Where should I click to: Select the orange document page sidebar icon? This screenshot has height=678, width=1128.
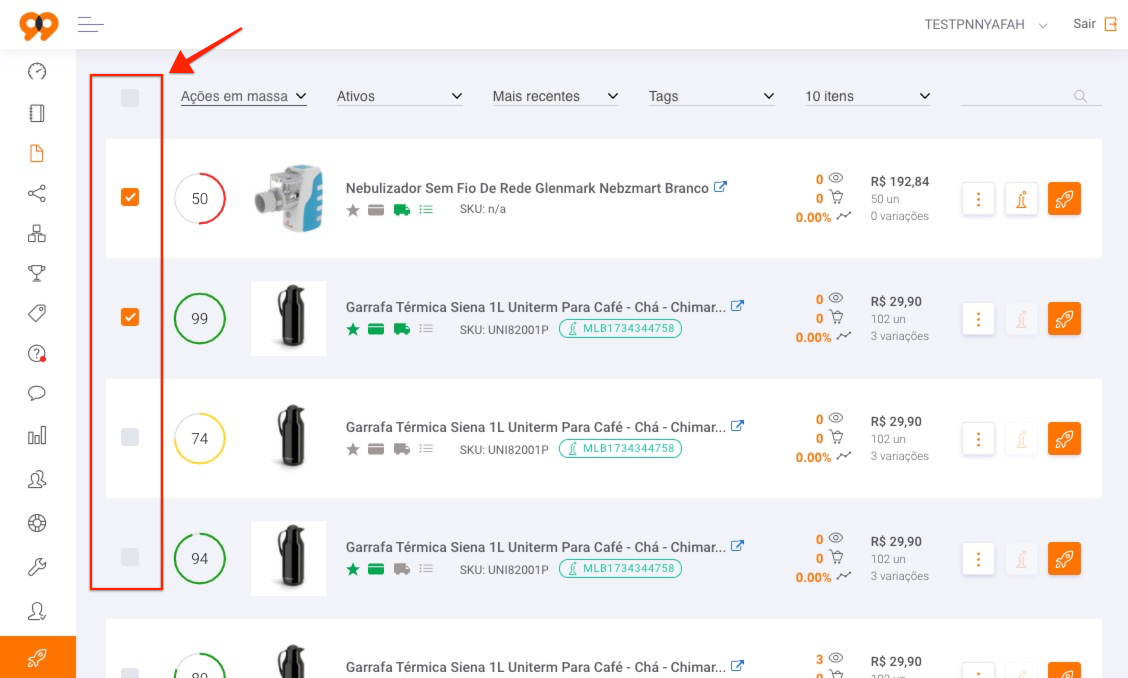[37, 153]
